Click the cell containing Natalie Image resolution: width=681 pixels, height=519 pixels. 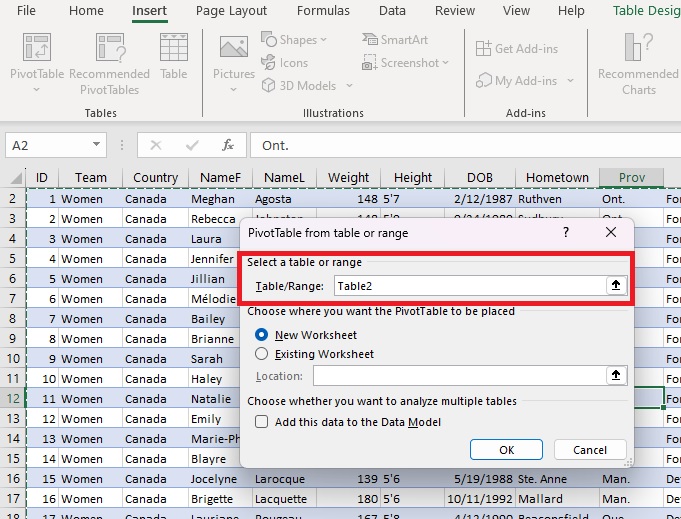coord(215,398)
